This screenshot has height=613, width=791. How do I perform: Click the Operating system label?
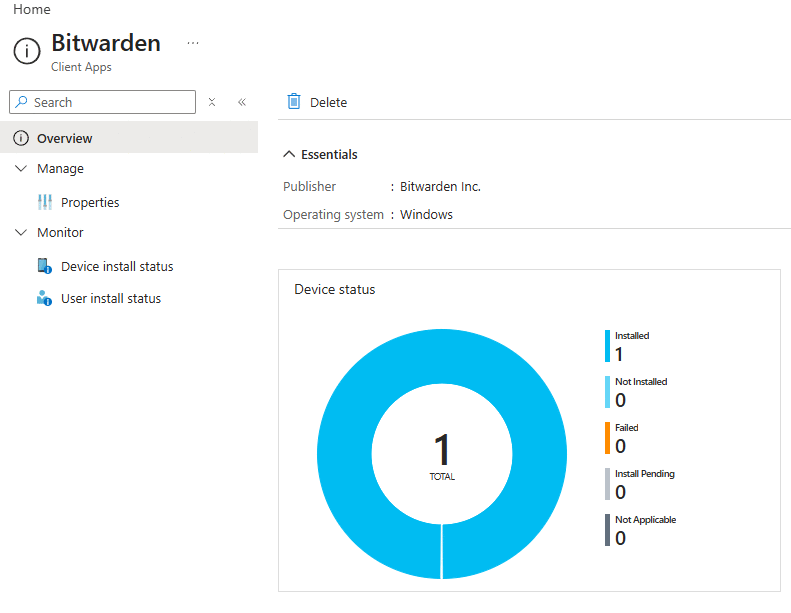pyautogui.click(x=333, y=215)
